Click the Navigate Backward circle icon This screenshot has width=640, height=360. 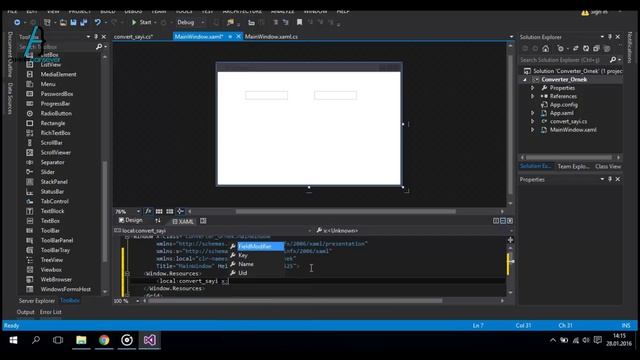point(17,22)
